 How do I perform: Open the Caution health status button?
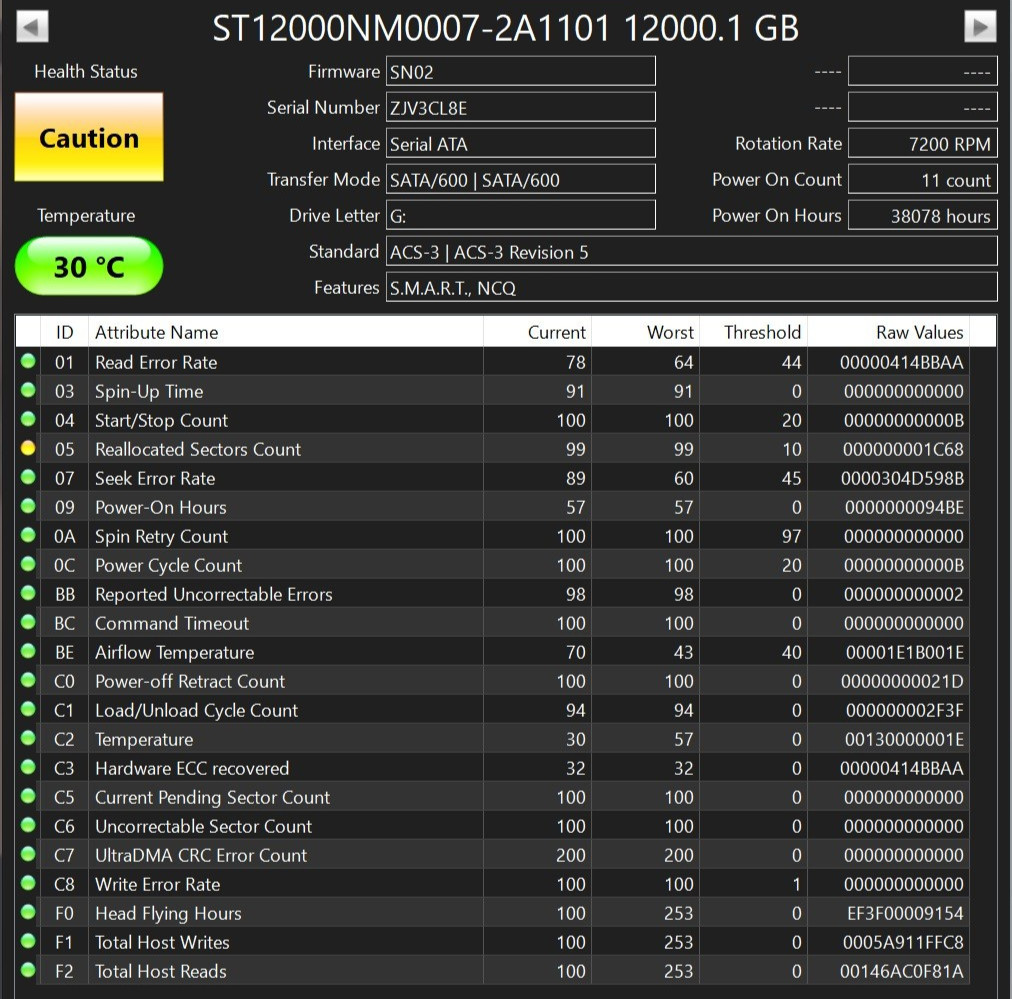pos(89,137)
